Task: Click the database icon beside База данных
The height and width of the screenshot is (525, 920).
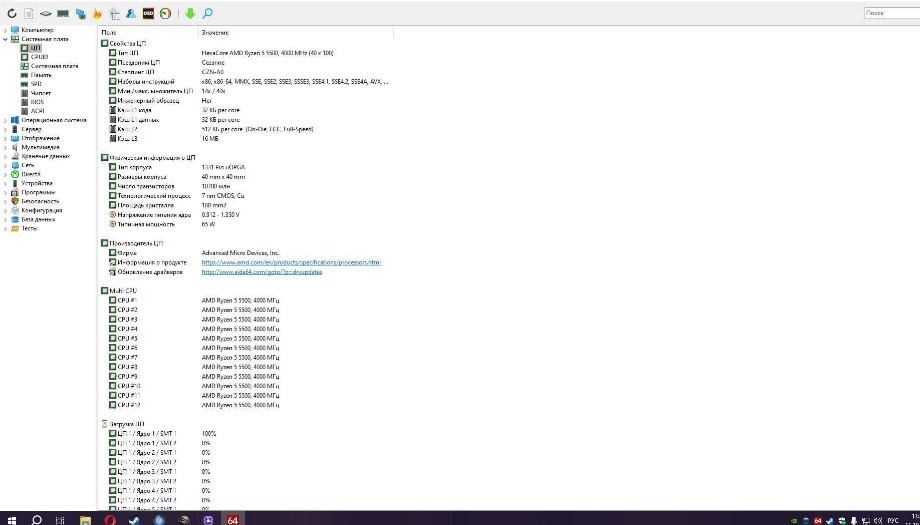Action: 15,219
